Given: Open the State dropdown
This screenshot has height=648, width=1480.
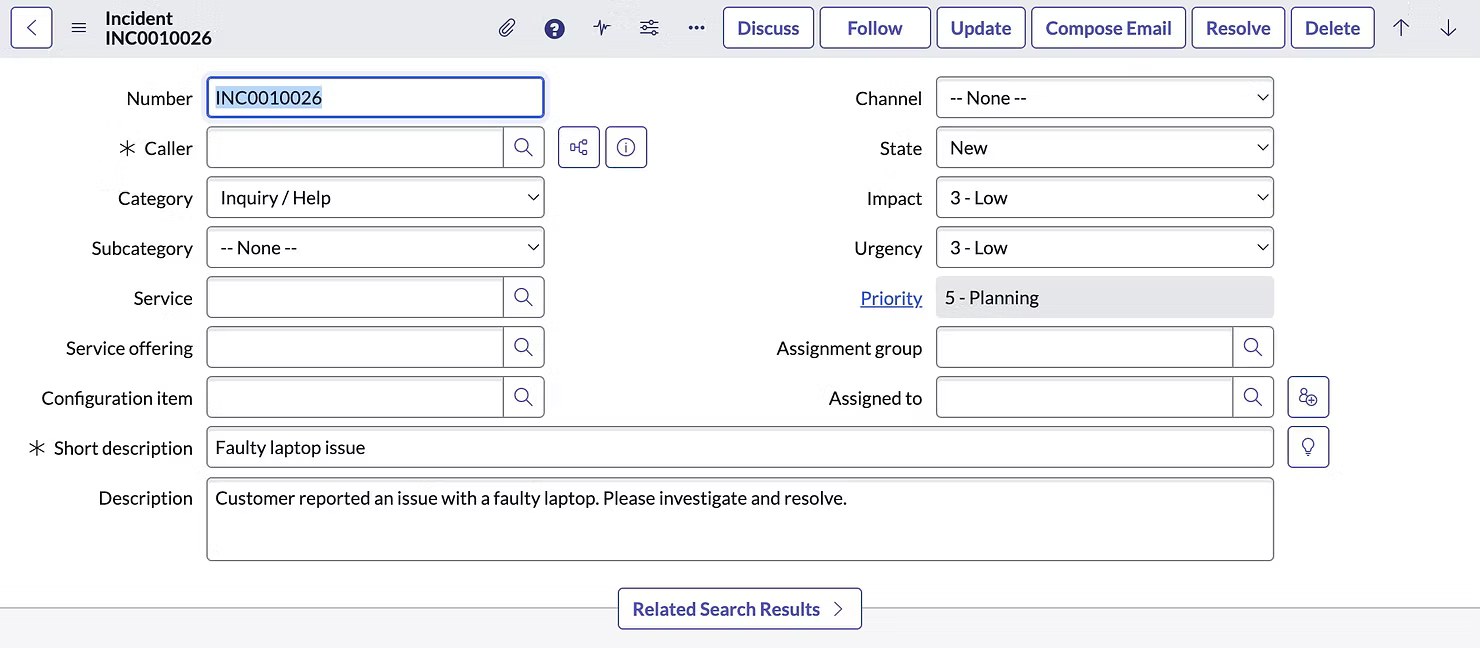Looking at the screenshot, I should click(x=1104, y=147).
